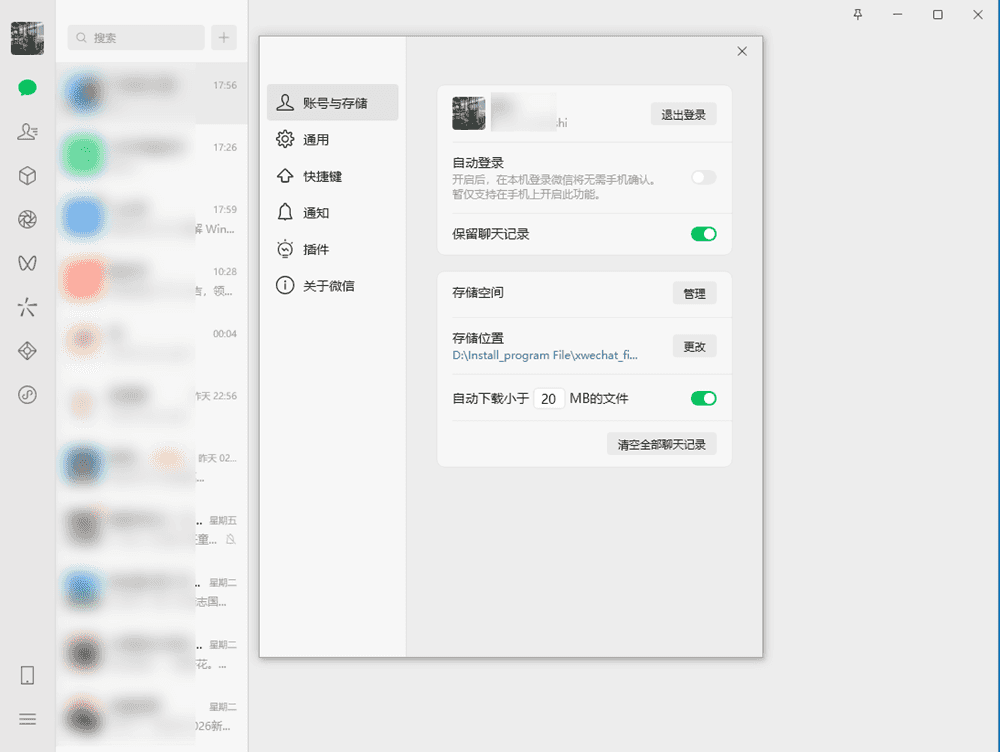
Task: Open the Moments shutter icon
Action: (27, 220)
